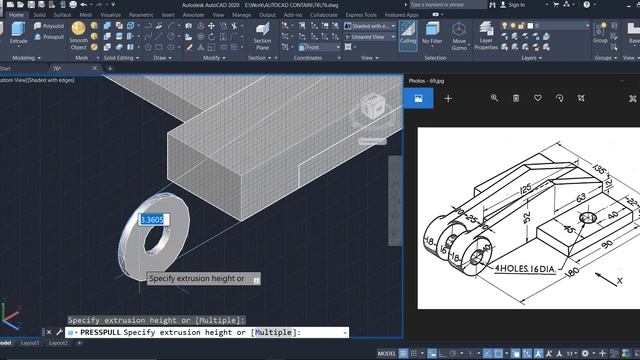Switch to the Mesh ribbon tab

[86, 15]
